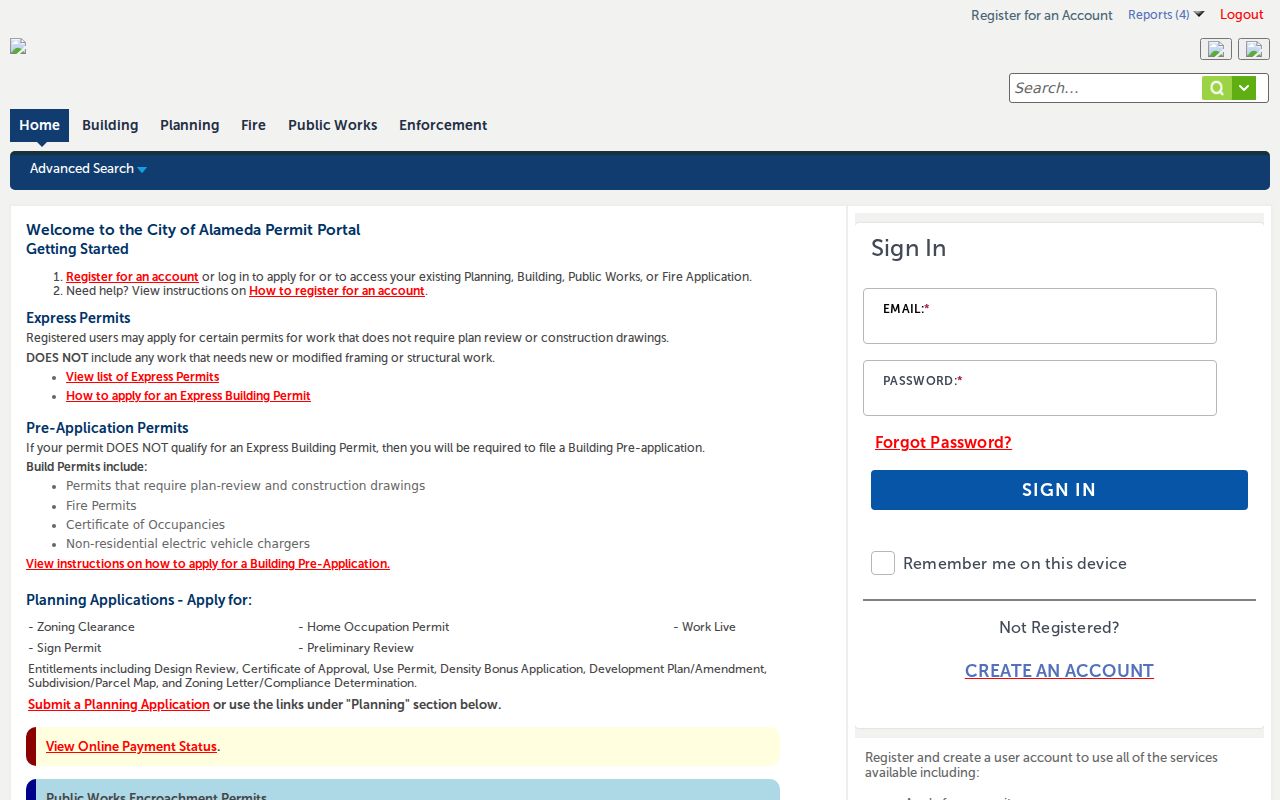1280x800 pixels.
Task: Open How to apply for Express Building Permit
Action: (188, 396)
